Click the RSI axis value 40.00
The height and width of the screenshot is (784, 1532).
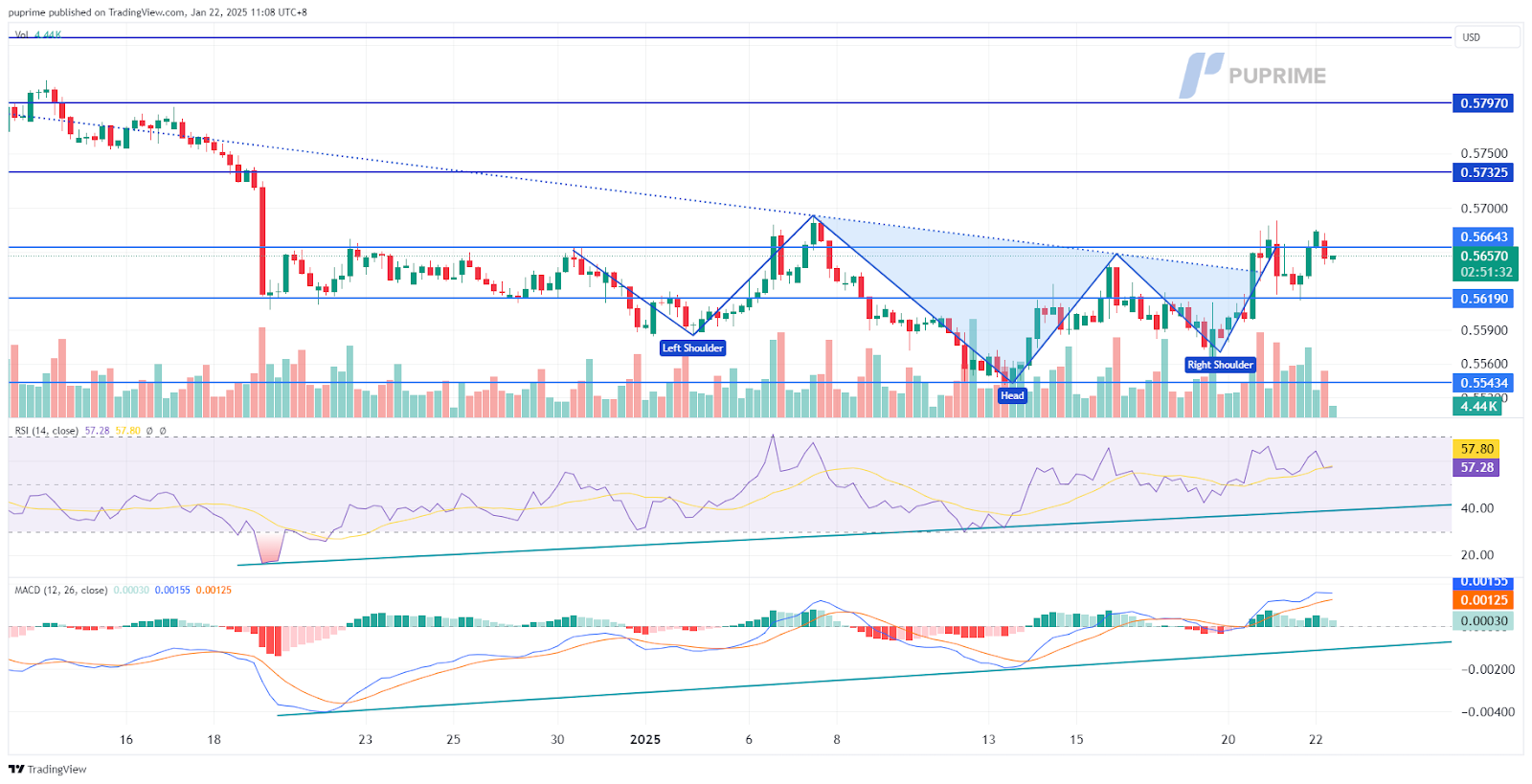pyautogui.click(x=1476, y=508)
